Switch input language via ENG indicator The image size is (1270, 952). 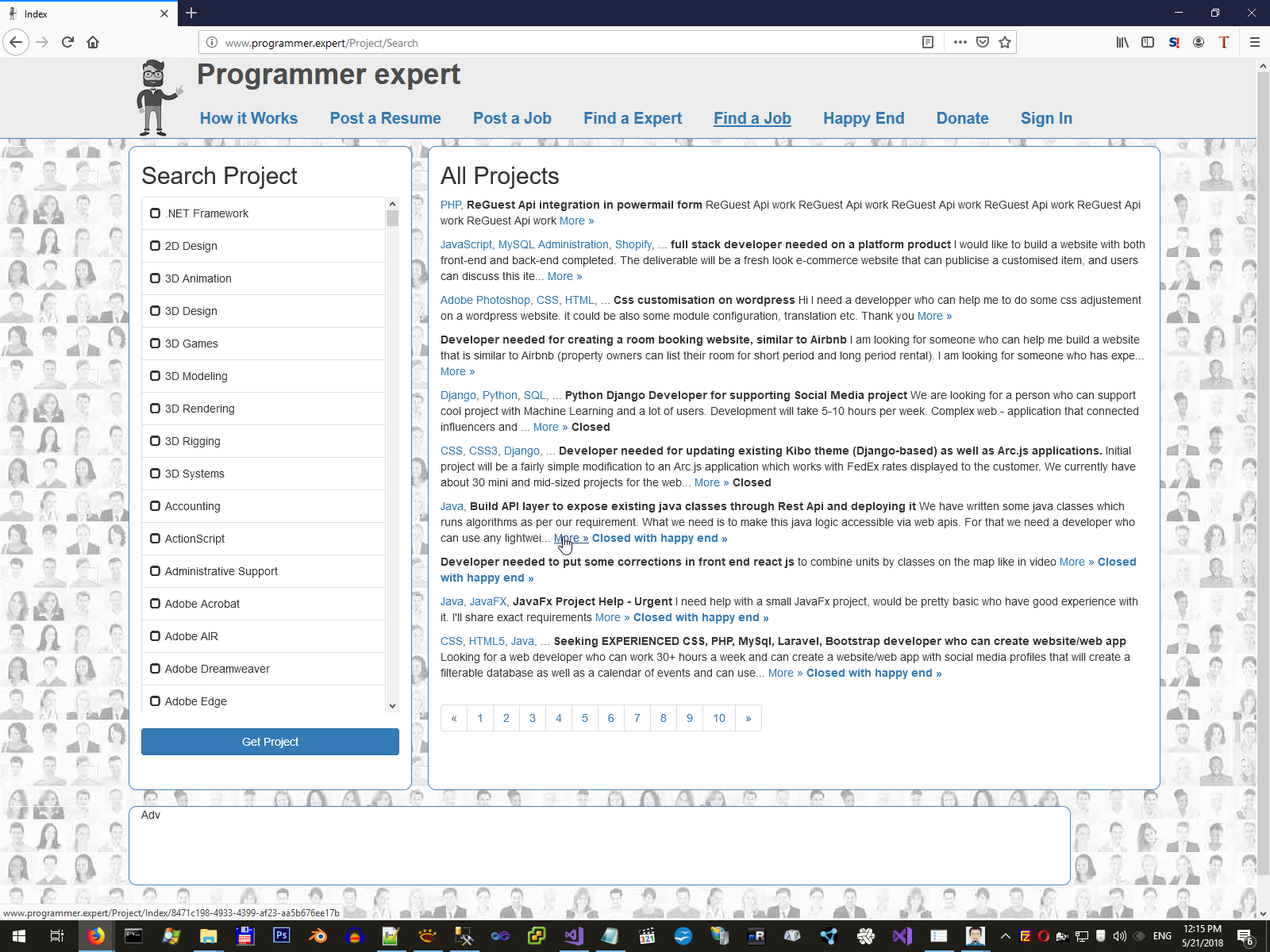point(1162,936)
